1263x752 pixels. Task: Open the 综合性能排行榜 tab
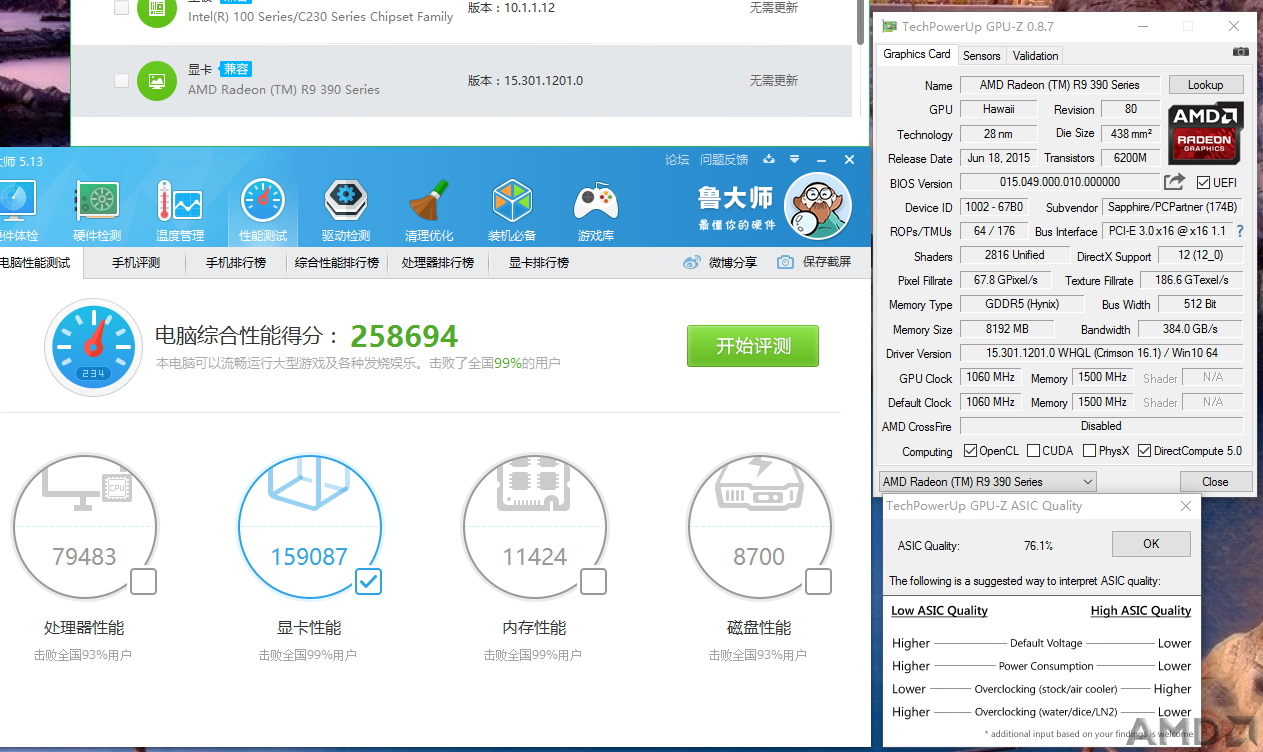pos(337,262)
